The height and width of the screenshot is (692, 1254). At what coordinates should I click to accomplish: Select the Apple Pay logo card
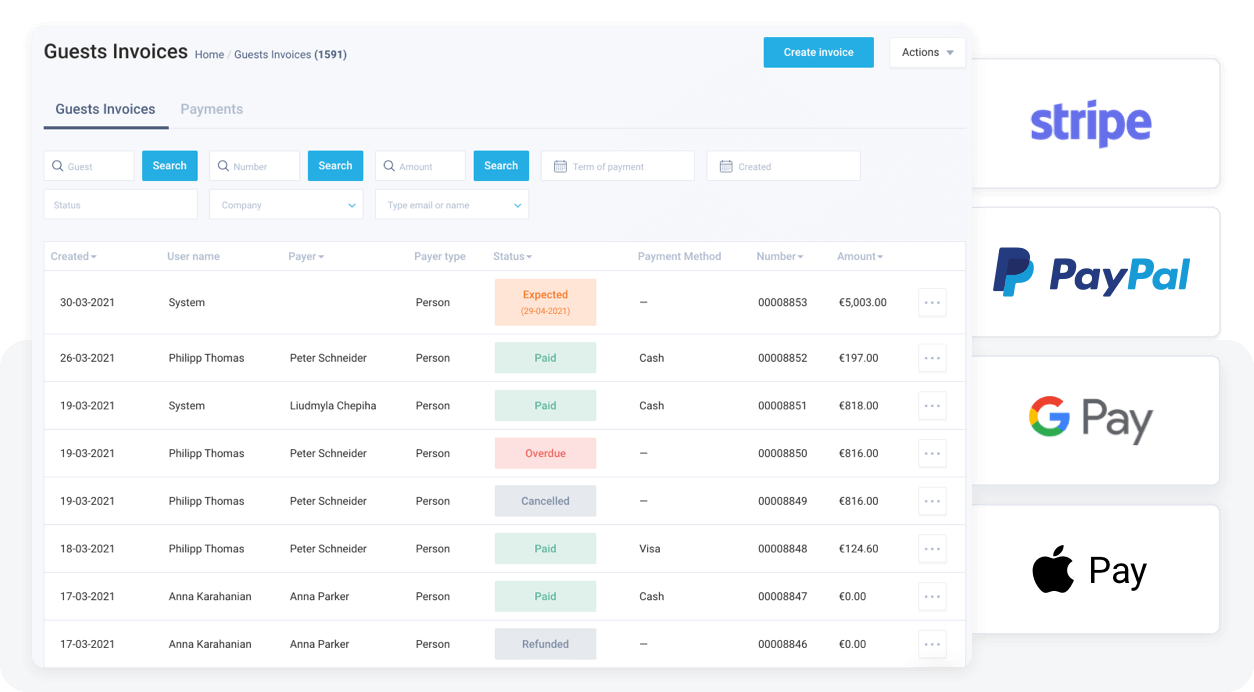[1096, 570]
